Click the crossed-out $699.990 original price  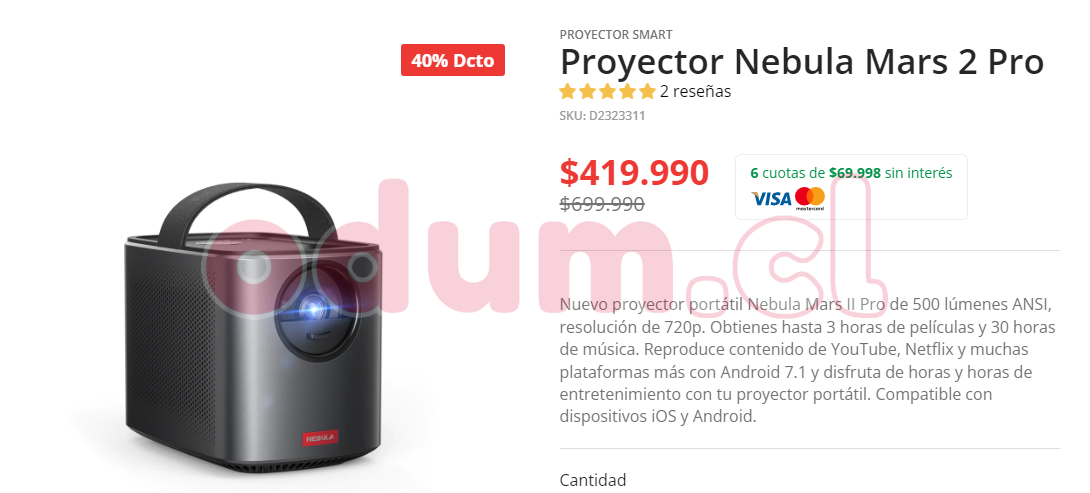602,204
